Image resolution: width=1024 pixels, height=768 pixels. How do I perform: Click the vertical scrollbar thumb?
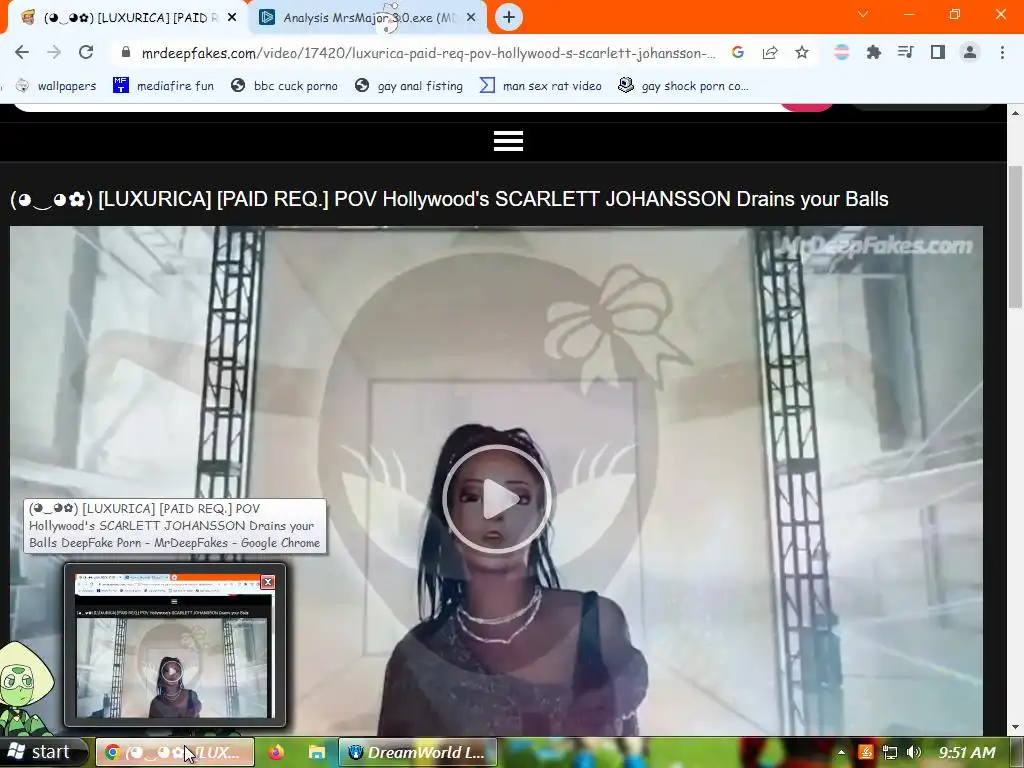click(1016, 235)
